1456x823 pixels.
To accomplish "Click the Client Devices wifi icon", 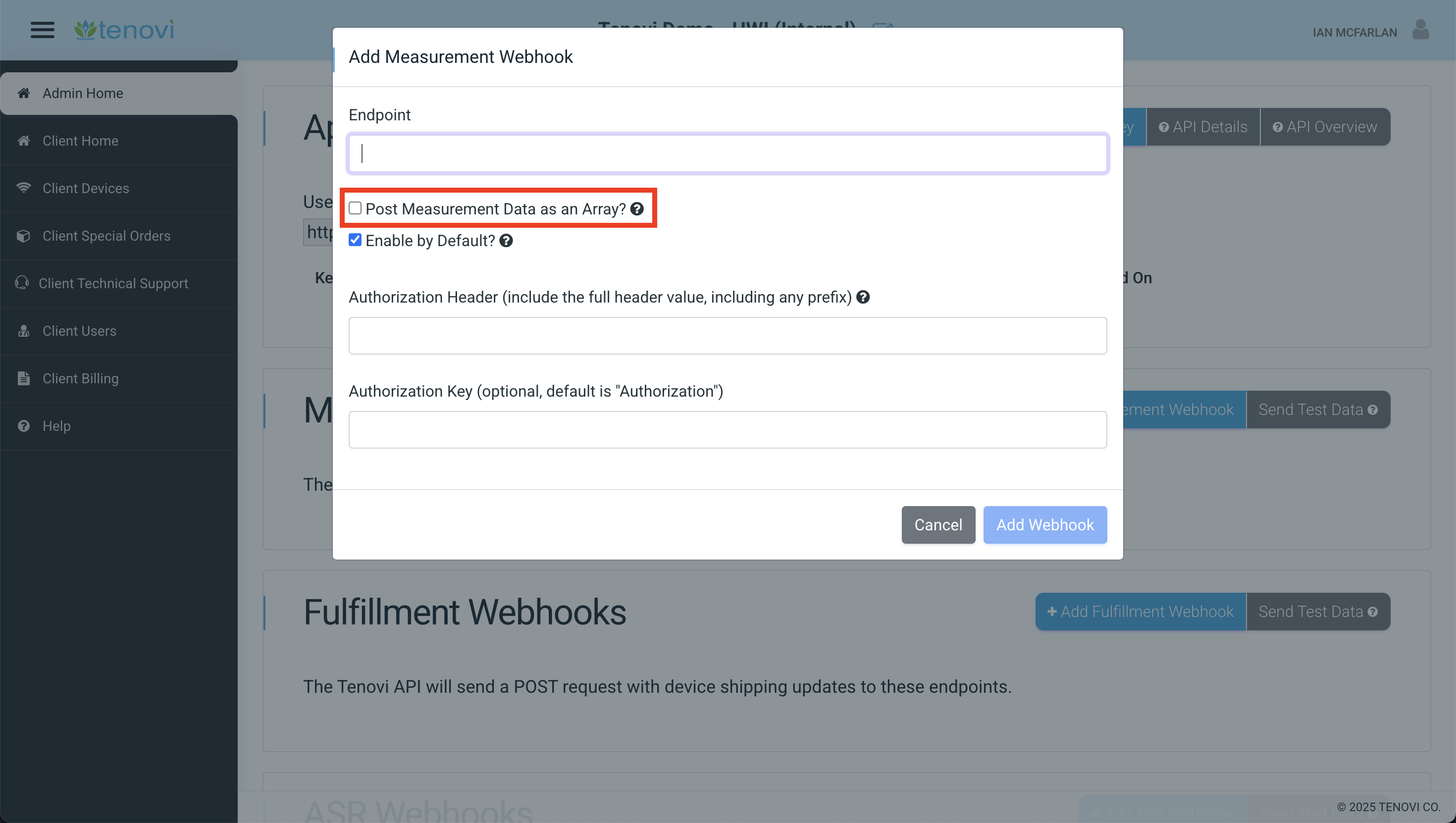I will [22, 187].
